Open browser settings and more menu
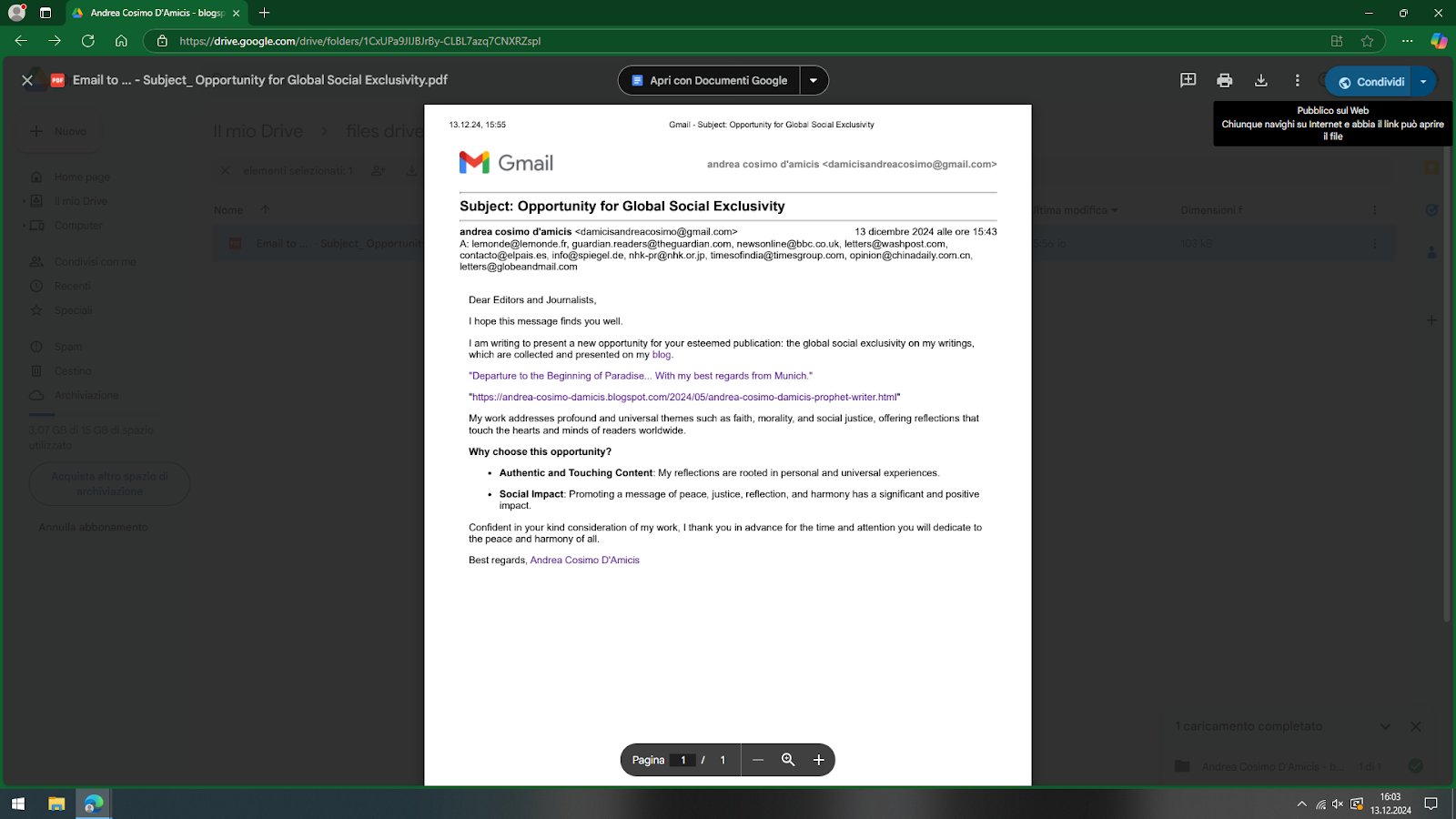The image size is (1456, 819). click(x=1407, y=41)
